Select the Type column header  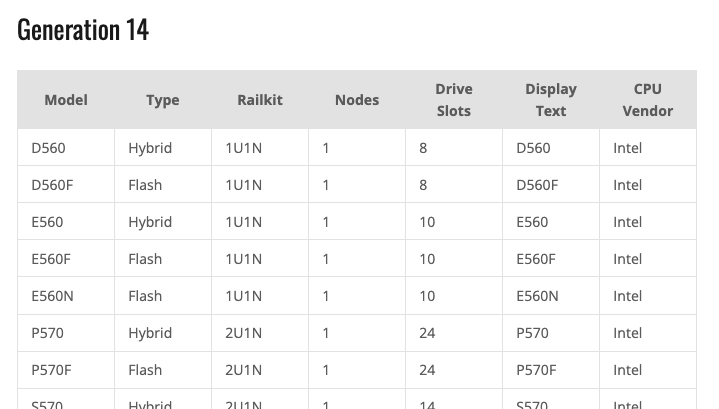pyautogui.click(x=162, y=100)
